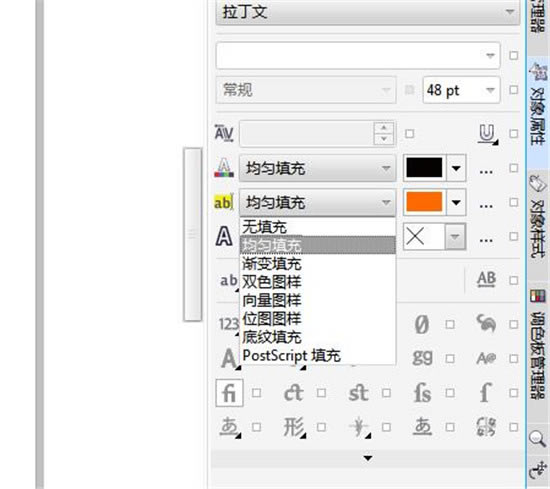550x489 pixels.
Task: Select highlighted 均匀填充 list option
Action: [318, 245]
